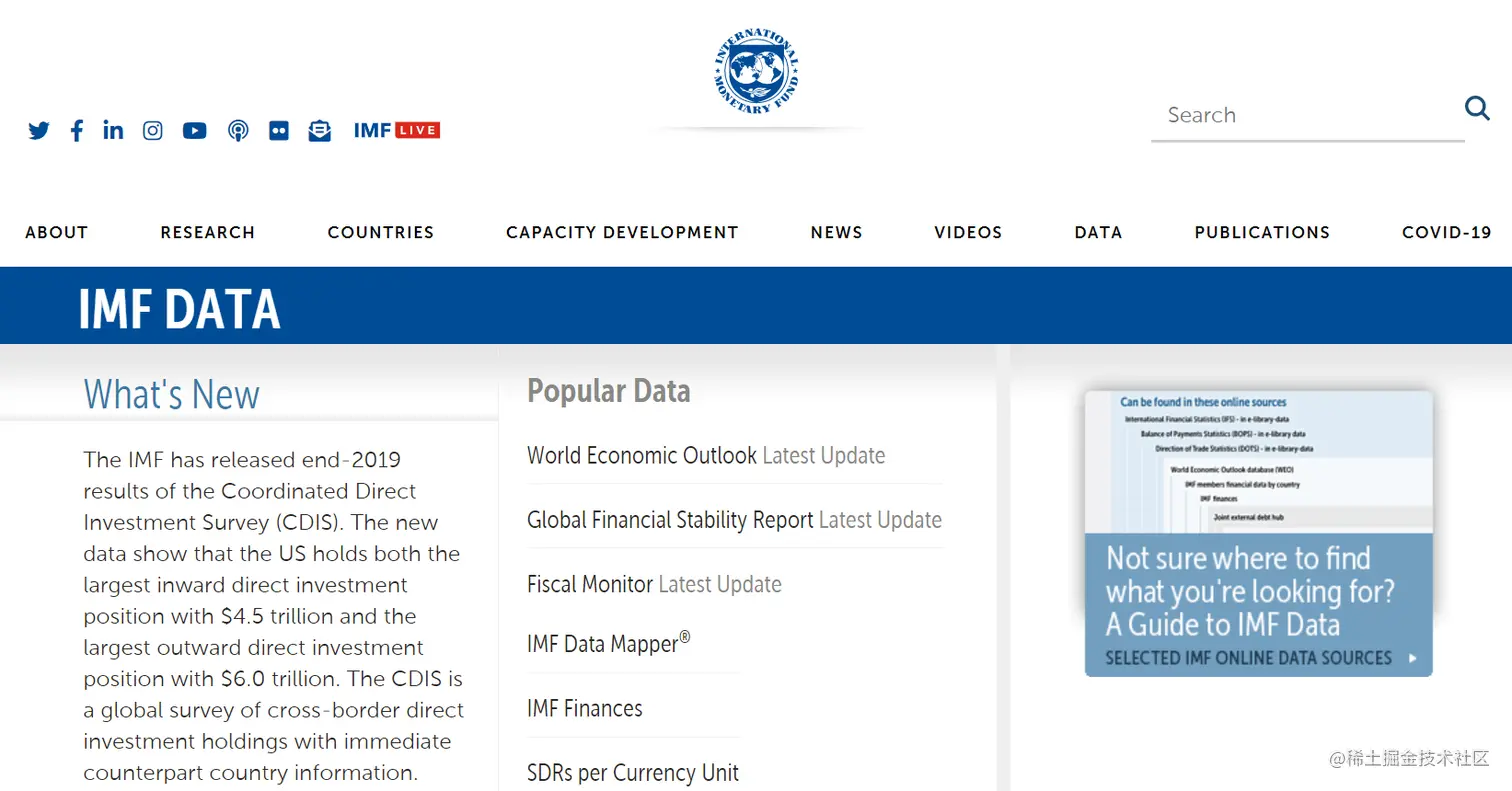
Task: Open the Fiscal Monitor link
Action: (590, 584)
